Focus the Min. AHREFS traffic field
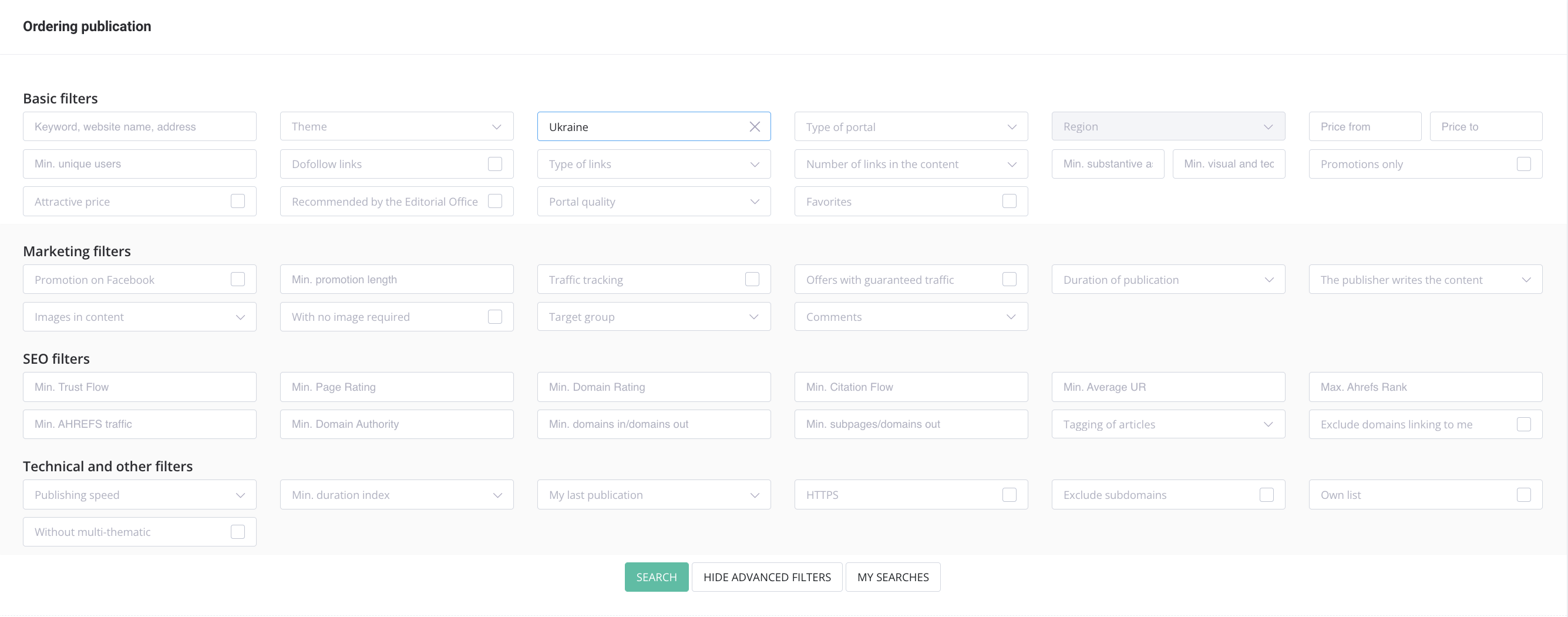 coord(139,424)
